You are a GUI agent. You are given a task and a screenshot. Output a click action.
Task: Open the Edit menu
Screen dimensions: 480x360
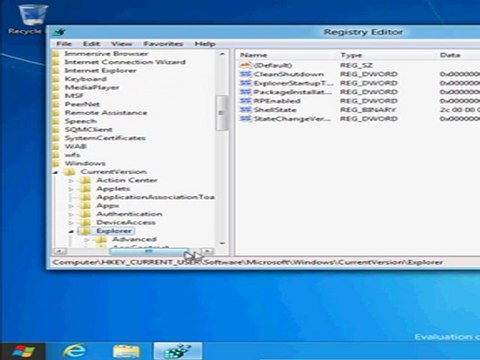(91, 44)
